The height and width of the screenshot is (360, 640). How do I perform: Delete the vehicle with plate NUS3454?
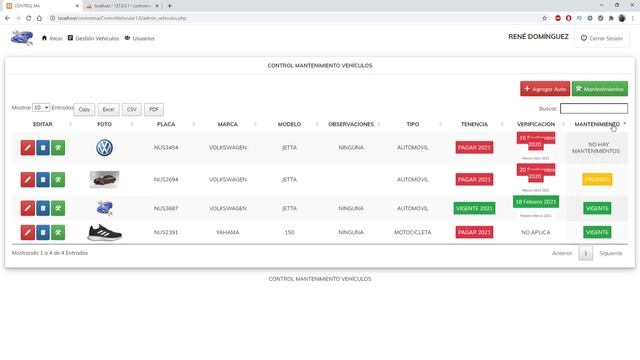tap(43, 148)
